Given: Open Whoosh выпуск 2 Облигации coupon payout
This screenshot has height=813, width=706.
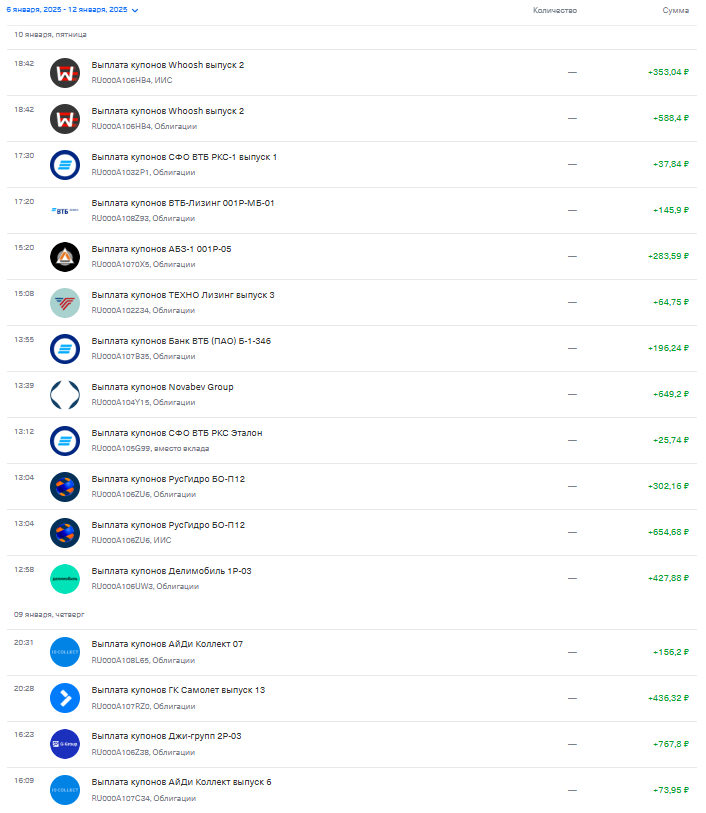Looking at the screenshot, I should click(167, 111).
